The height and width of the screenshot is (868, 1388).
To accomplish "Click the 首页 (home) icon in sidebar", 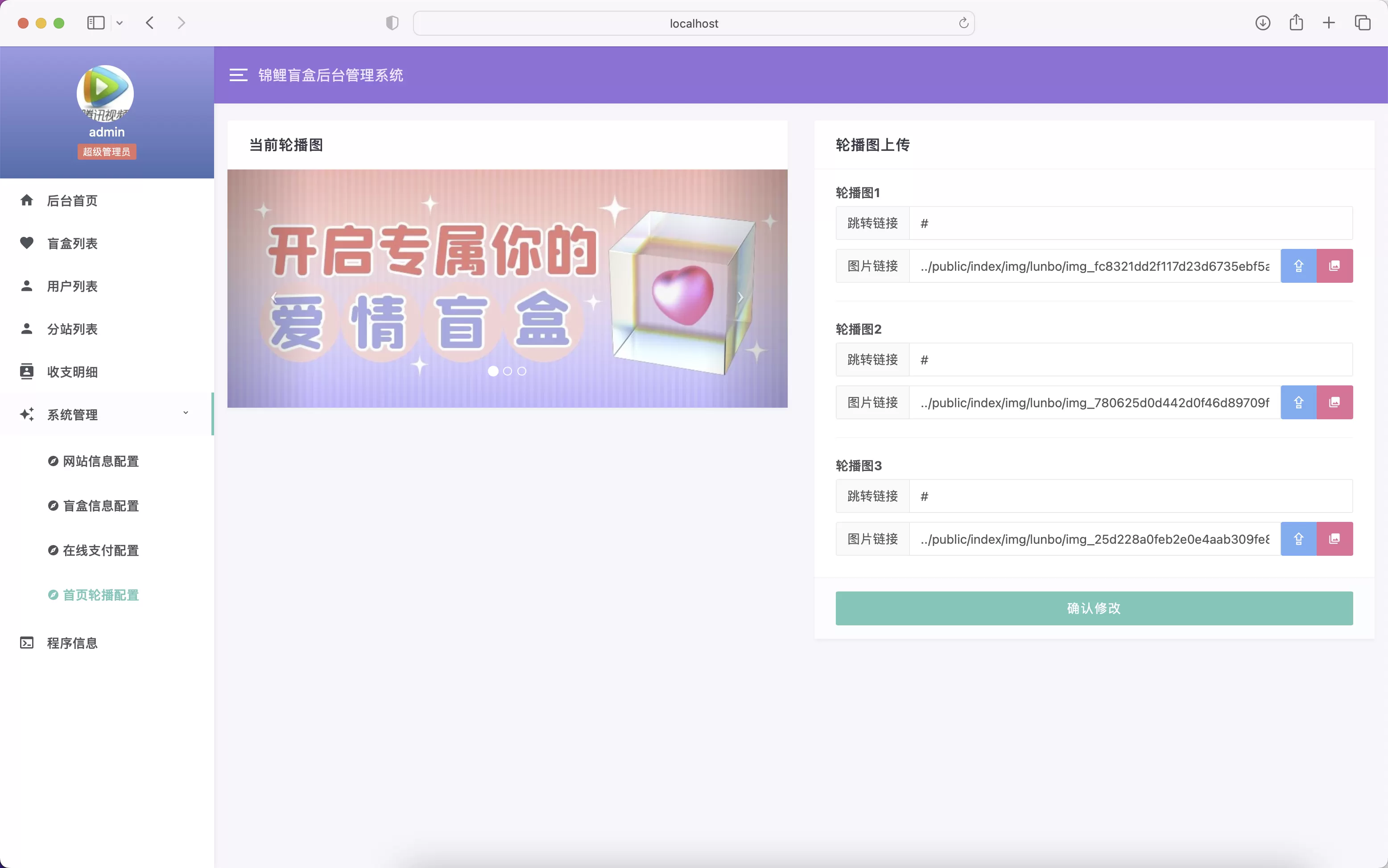I will click(x=27, y=200).
